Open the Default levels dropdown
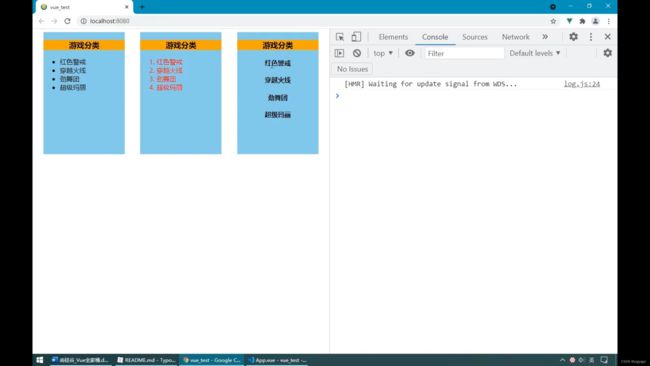This screenshot has width=650, height=366. click(x=535, y=53)
